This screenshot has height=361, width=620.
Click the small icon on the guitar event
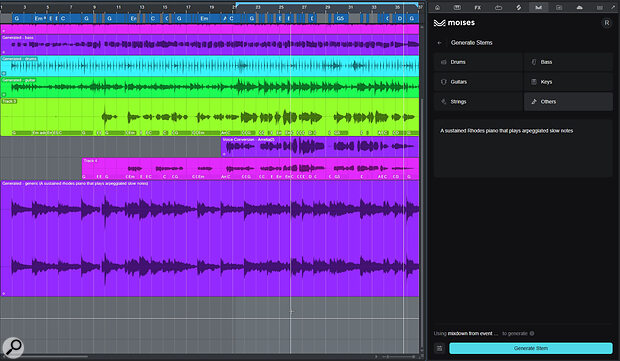pos(4,94)
